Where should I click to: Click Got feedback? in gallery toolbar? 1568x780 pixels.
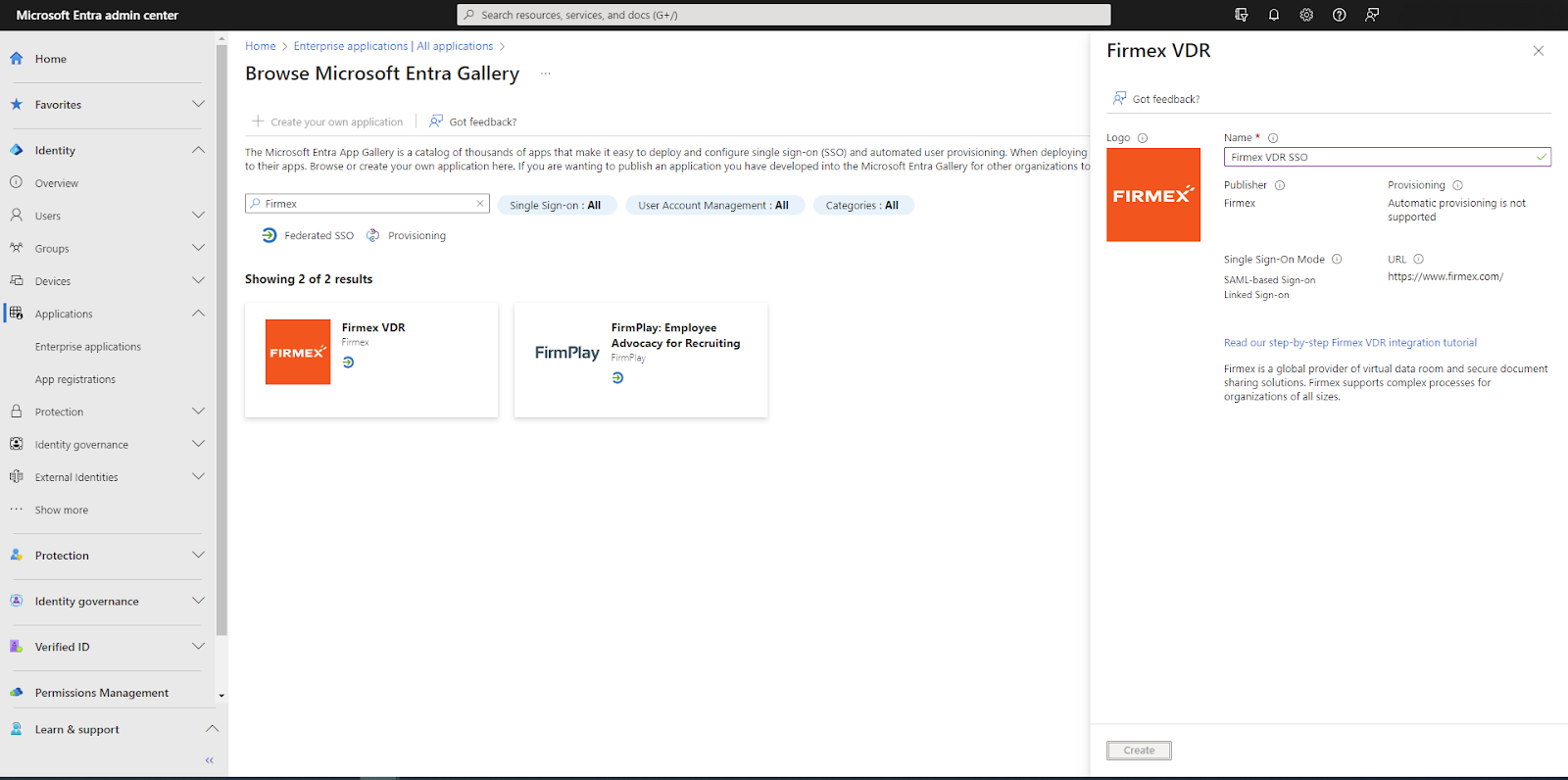[473, 122]
